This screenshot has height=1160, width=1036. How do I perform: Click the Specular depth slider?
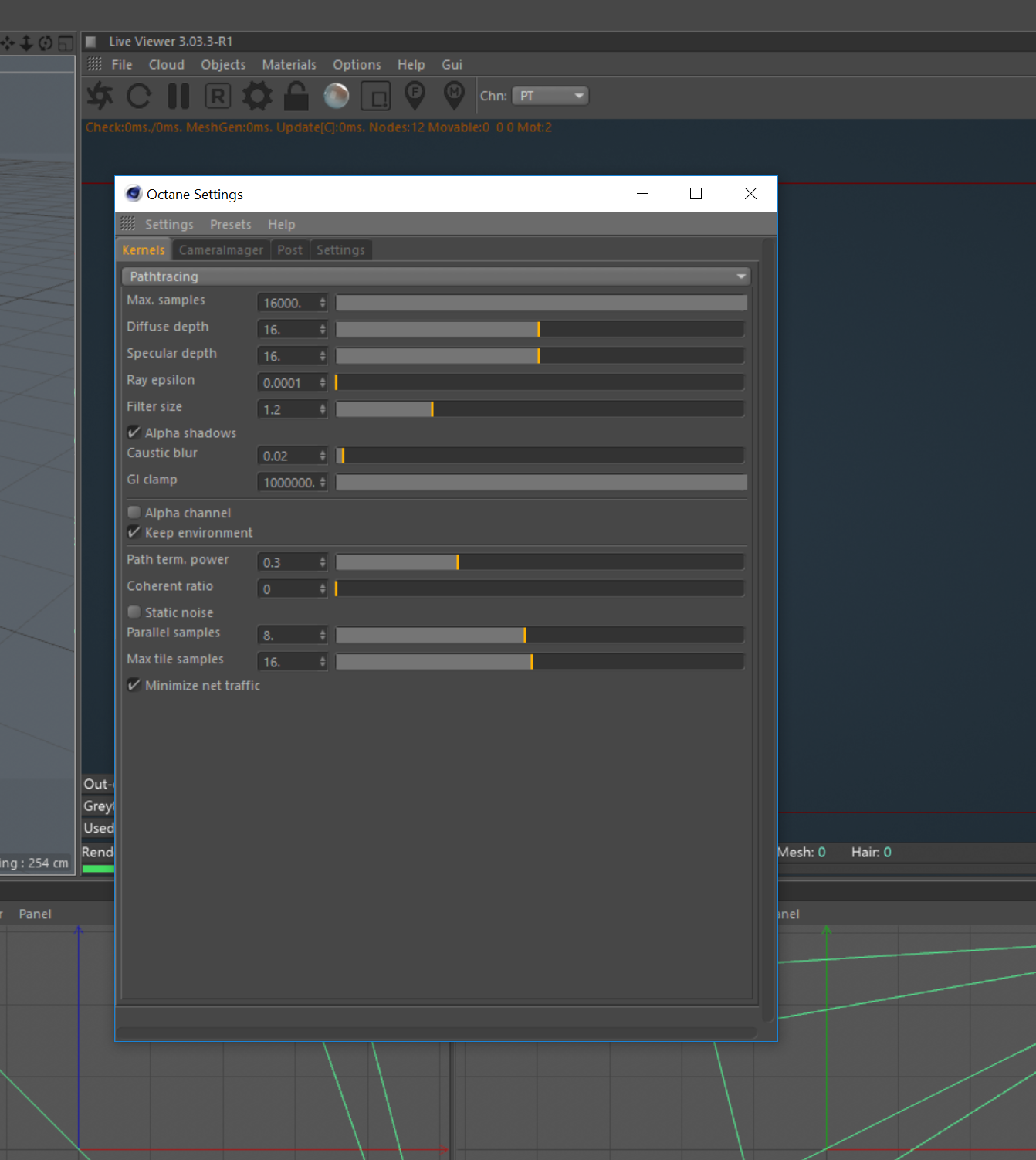click(x=540, y=356)
